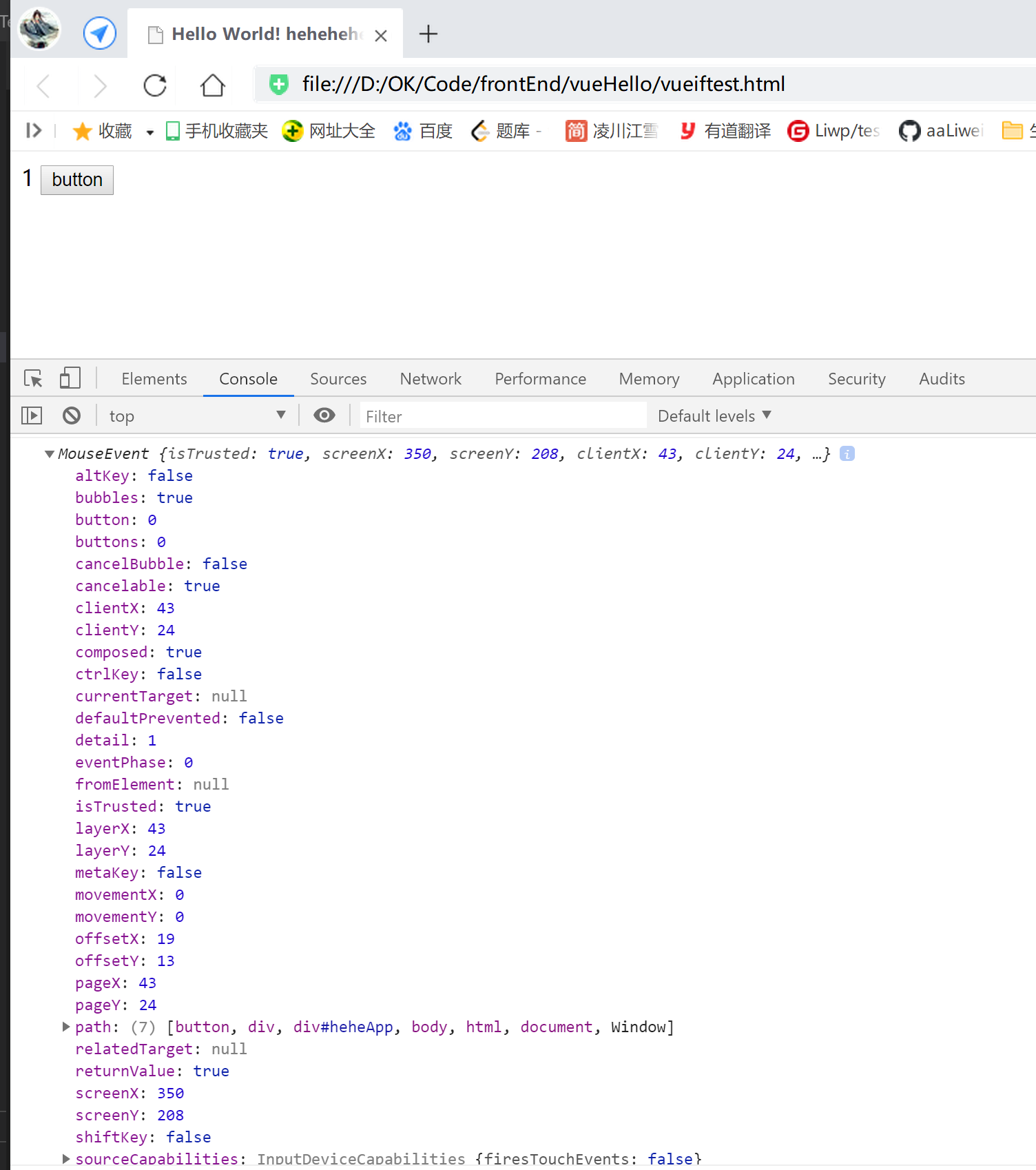
Task: Open the Default levels dropdown
Action: 714,416
